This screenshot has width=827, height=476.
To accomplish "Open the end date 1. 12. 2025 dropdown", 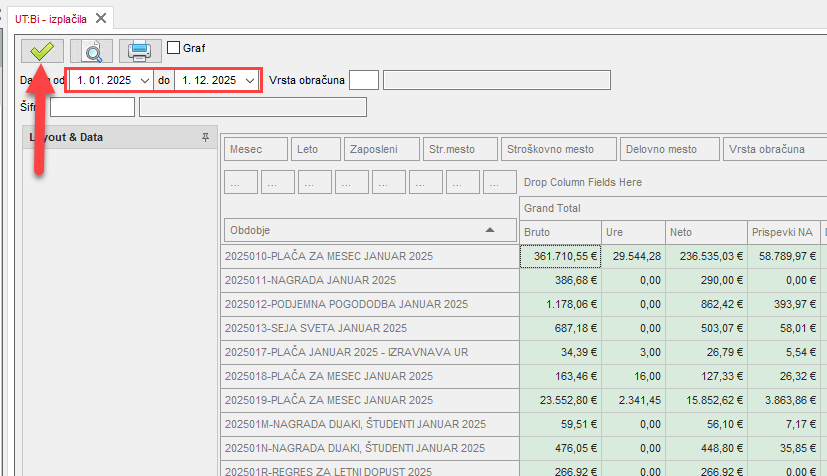I will coord(250,81).
